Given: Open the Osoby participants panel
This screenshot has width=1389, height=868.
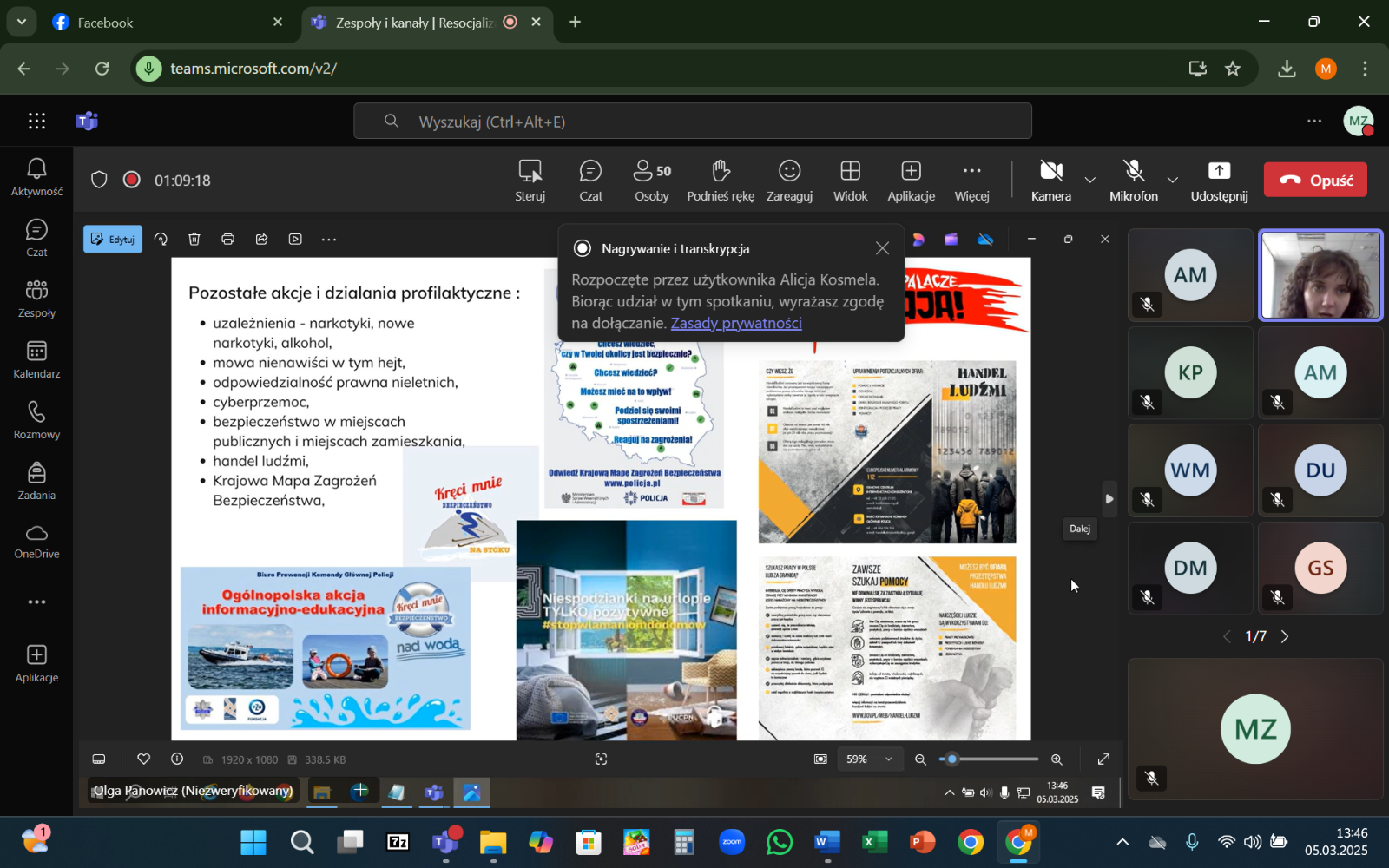Looking at the screenshot, I should point(651,180).
